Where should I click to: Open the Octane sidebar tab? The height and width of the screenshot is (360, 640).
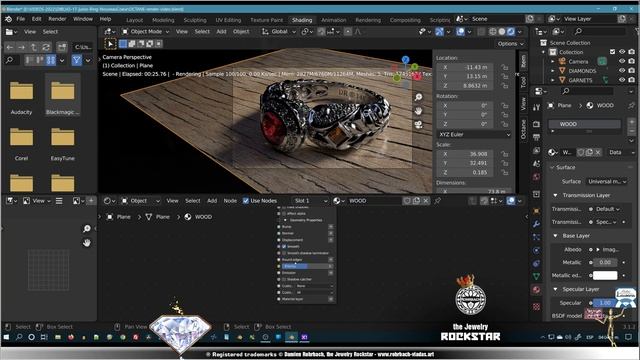tap(523, 129)
